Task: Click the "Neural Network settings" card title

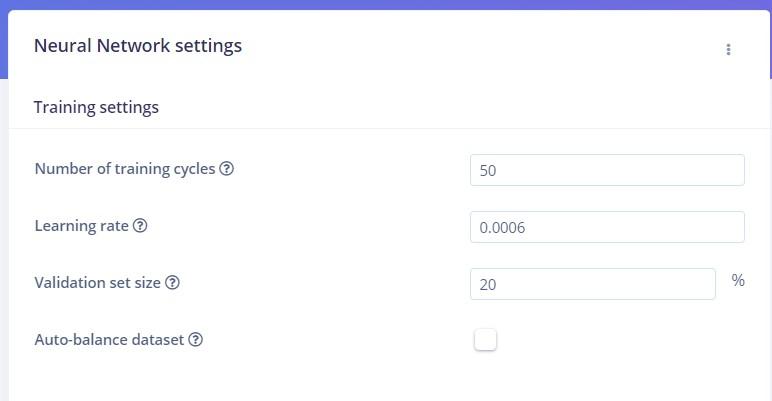Action: coord(138,46)
